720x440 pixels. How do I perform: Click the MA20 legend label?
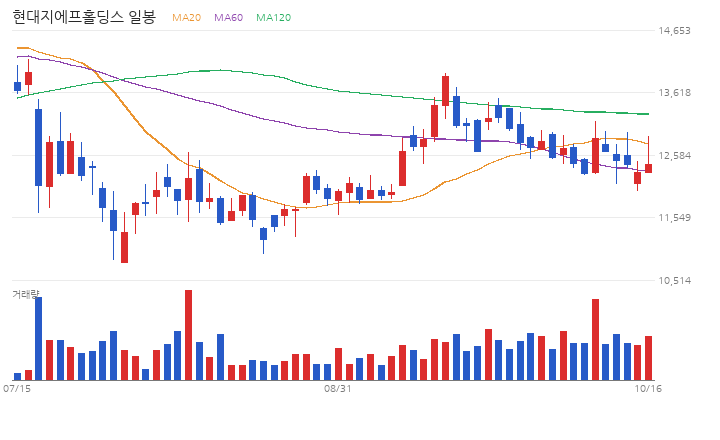click(x=186, y=17)
